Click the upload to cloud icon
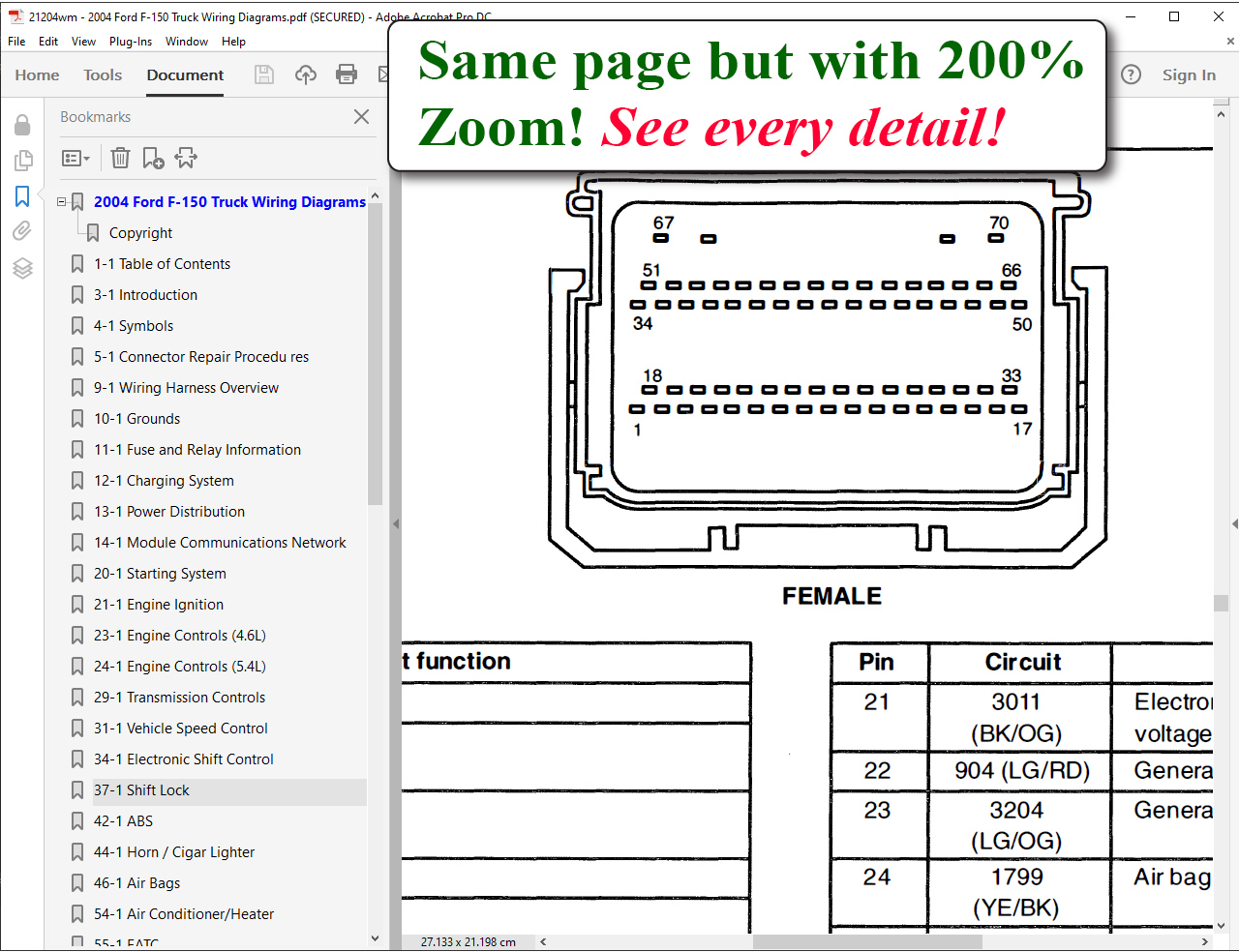Screen dimensions: 1239x952 click(306, 74)
